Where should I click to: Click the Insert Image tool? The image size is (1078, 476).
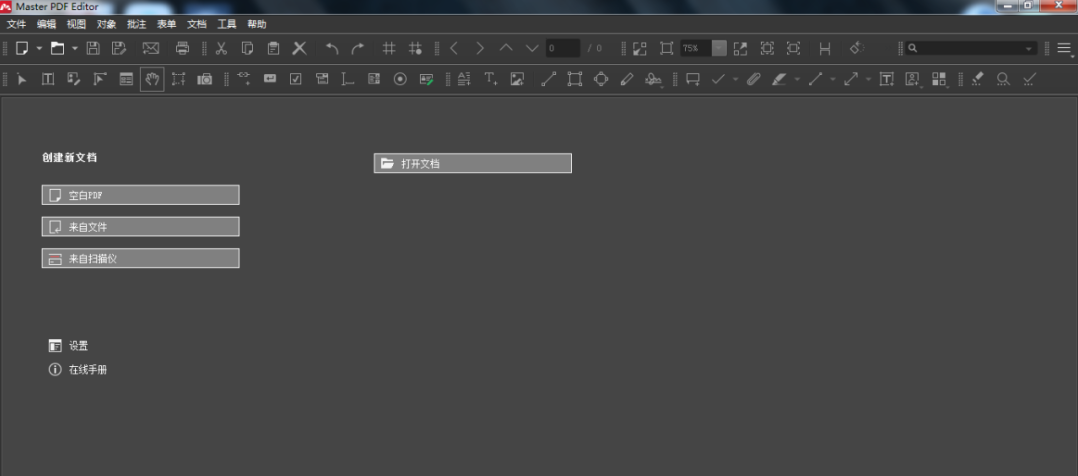click(517, 79)
